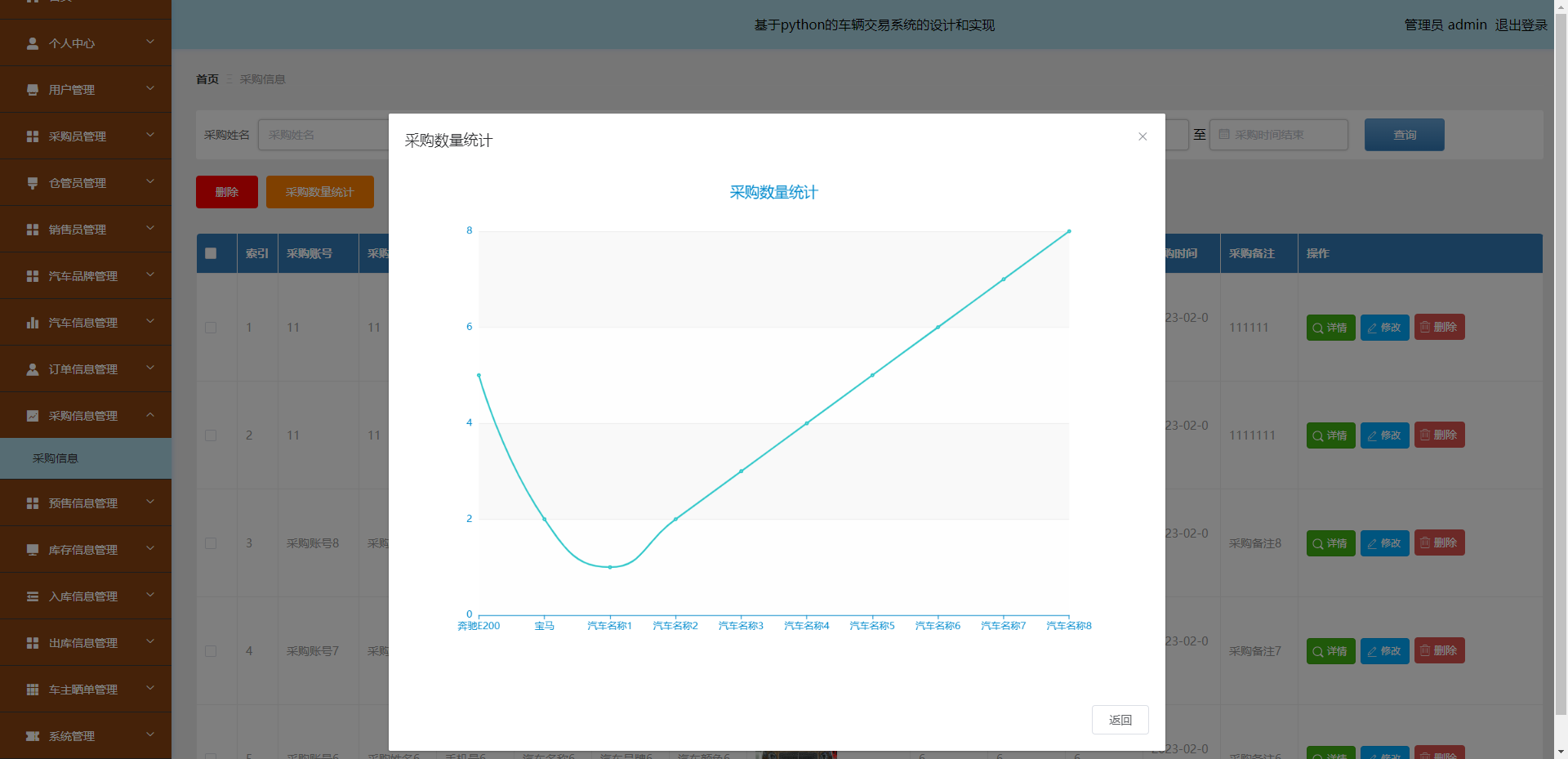This screenshot has height=759, width=1568.
Task: Click the 仓管员管理 sidebar icon
Action: coord(33,183)
